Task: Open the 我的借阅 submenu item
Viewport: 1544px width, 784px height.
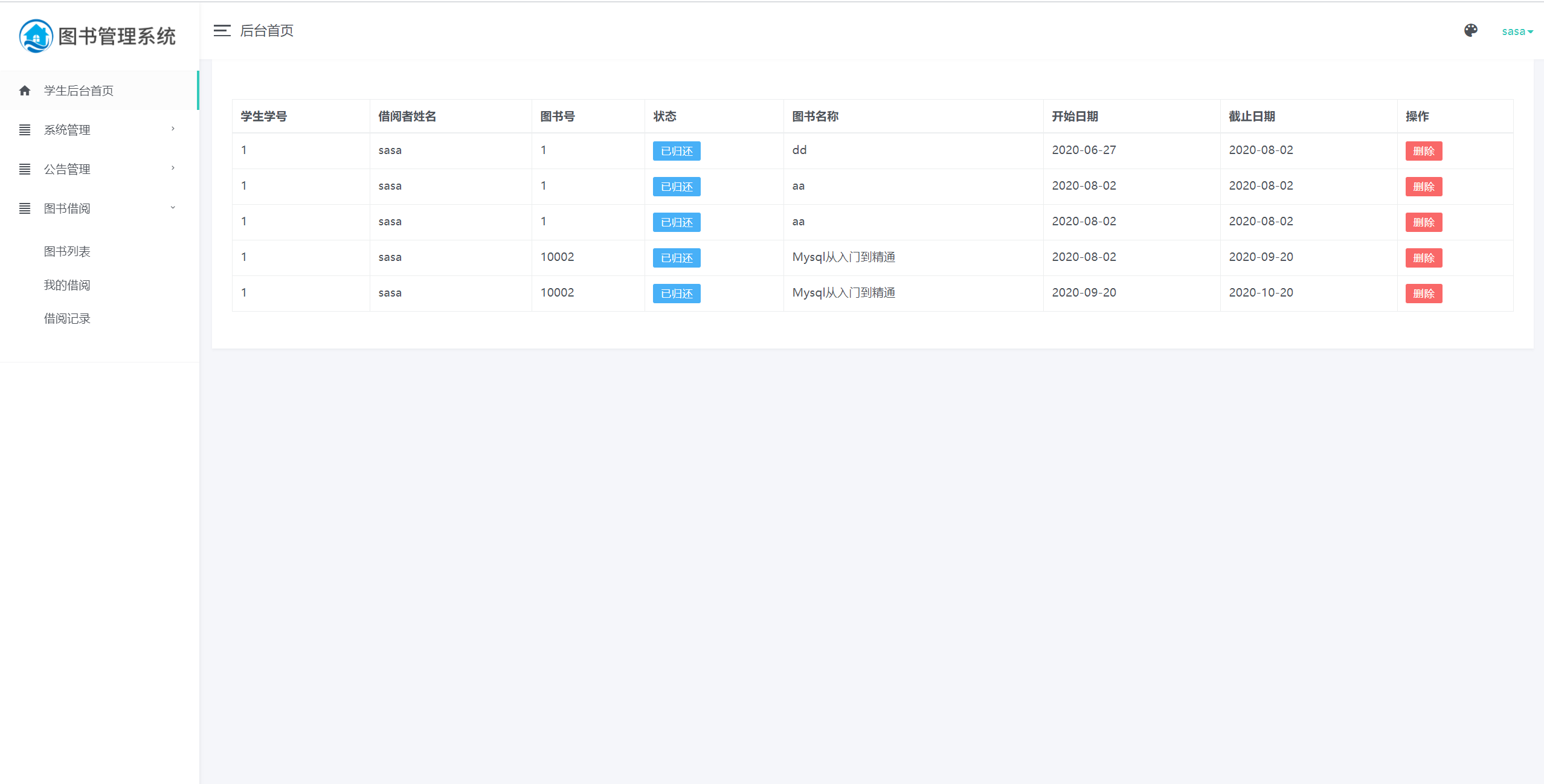Action: 67,285
